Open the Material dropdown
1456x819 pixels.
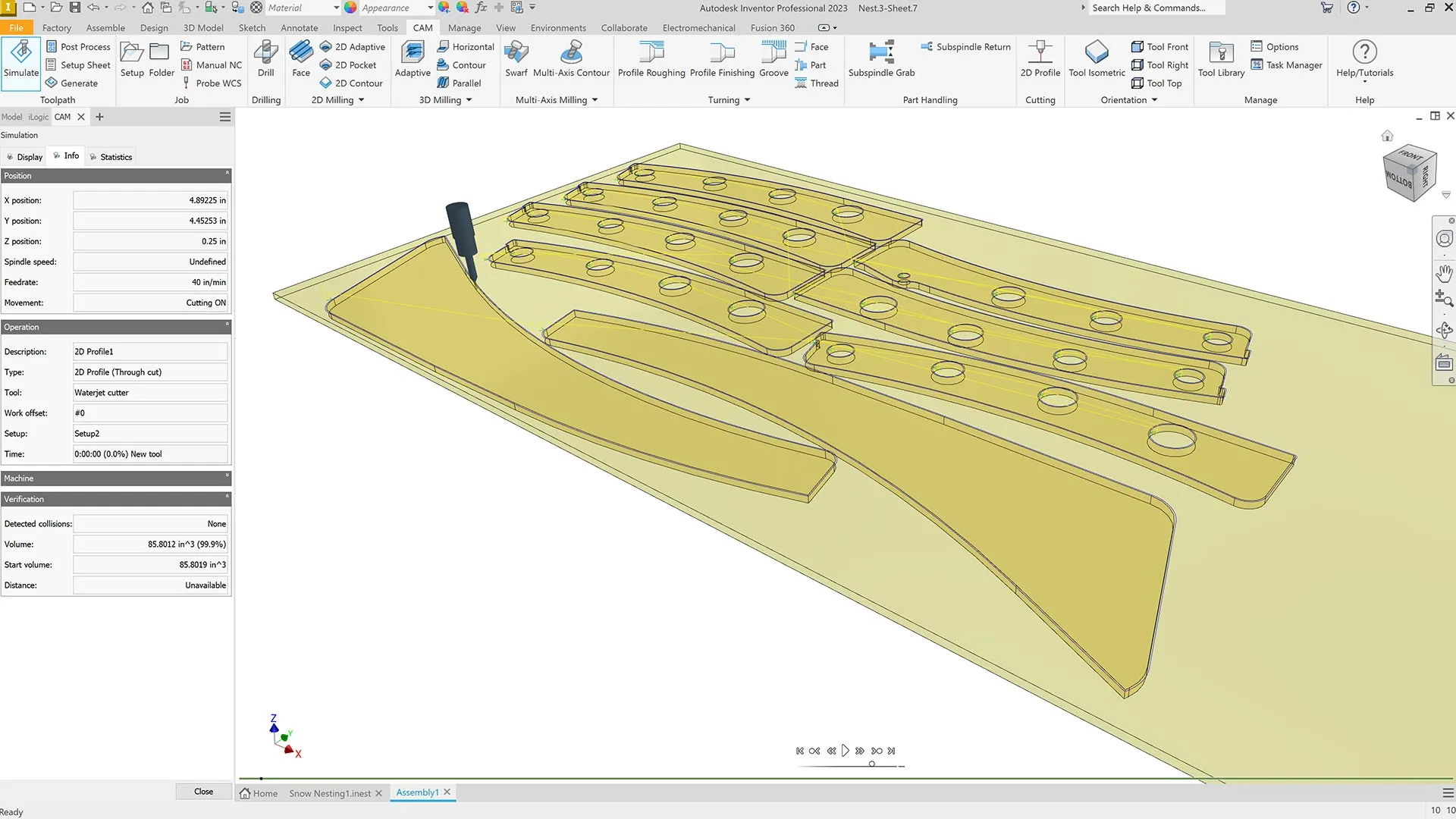tap(302, 8)
